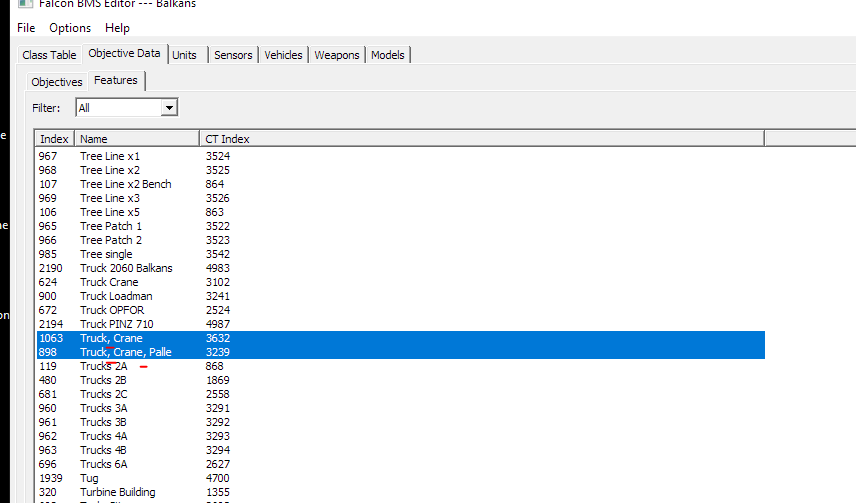This screenshot has height=503, width=856.
Task: Open the Help menu
Action: [117, 28]
